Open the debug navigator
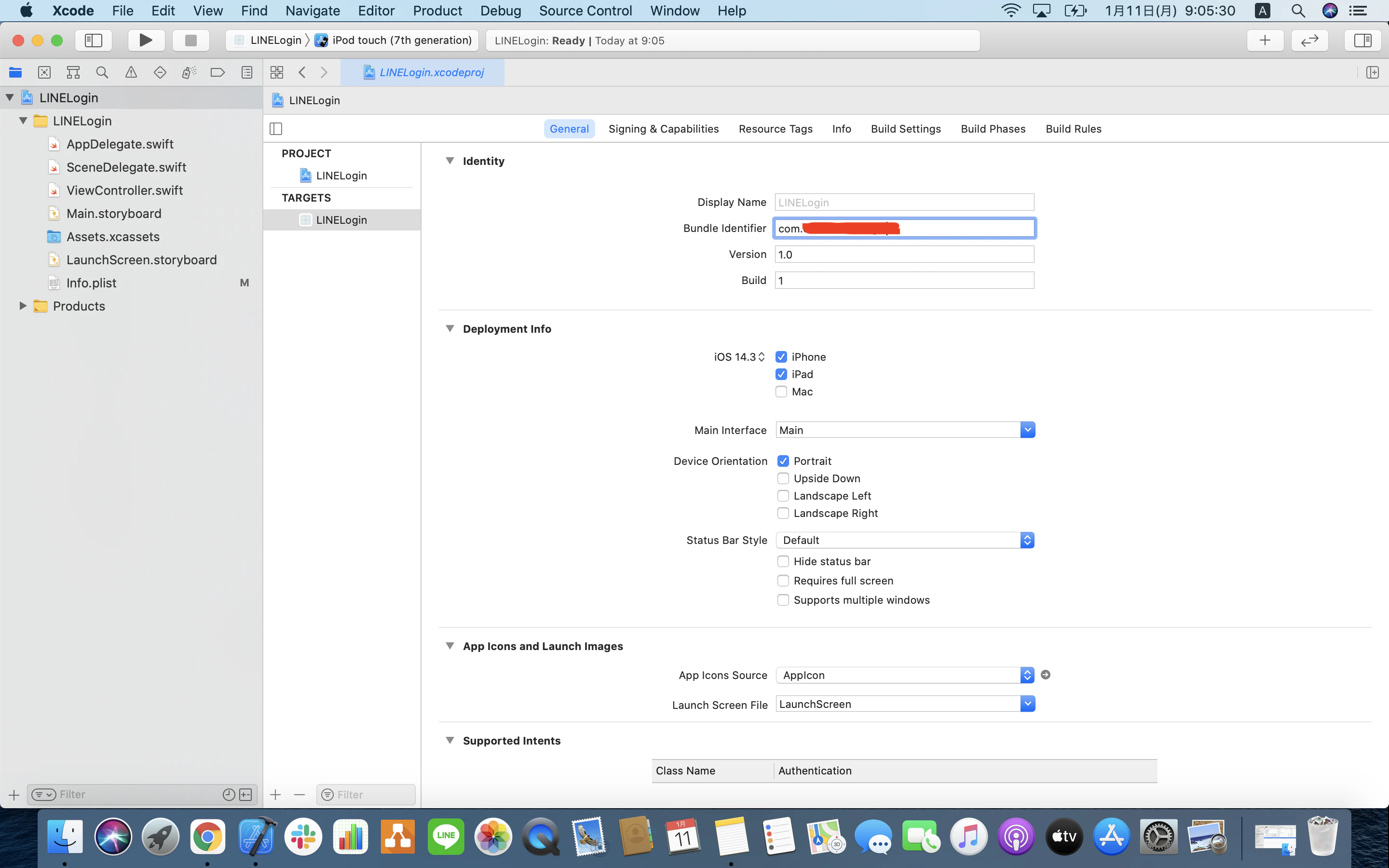The width and height of the screenshot is (1389, 868). coord(189,72)
